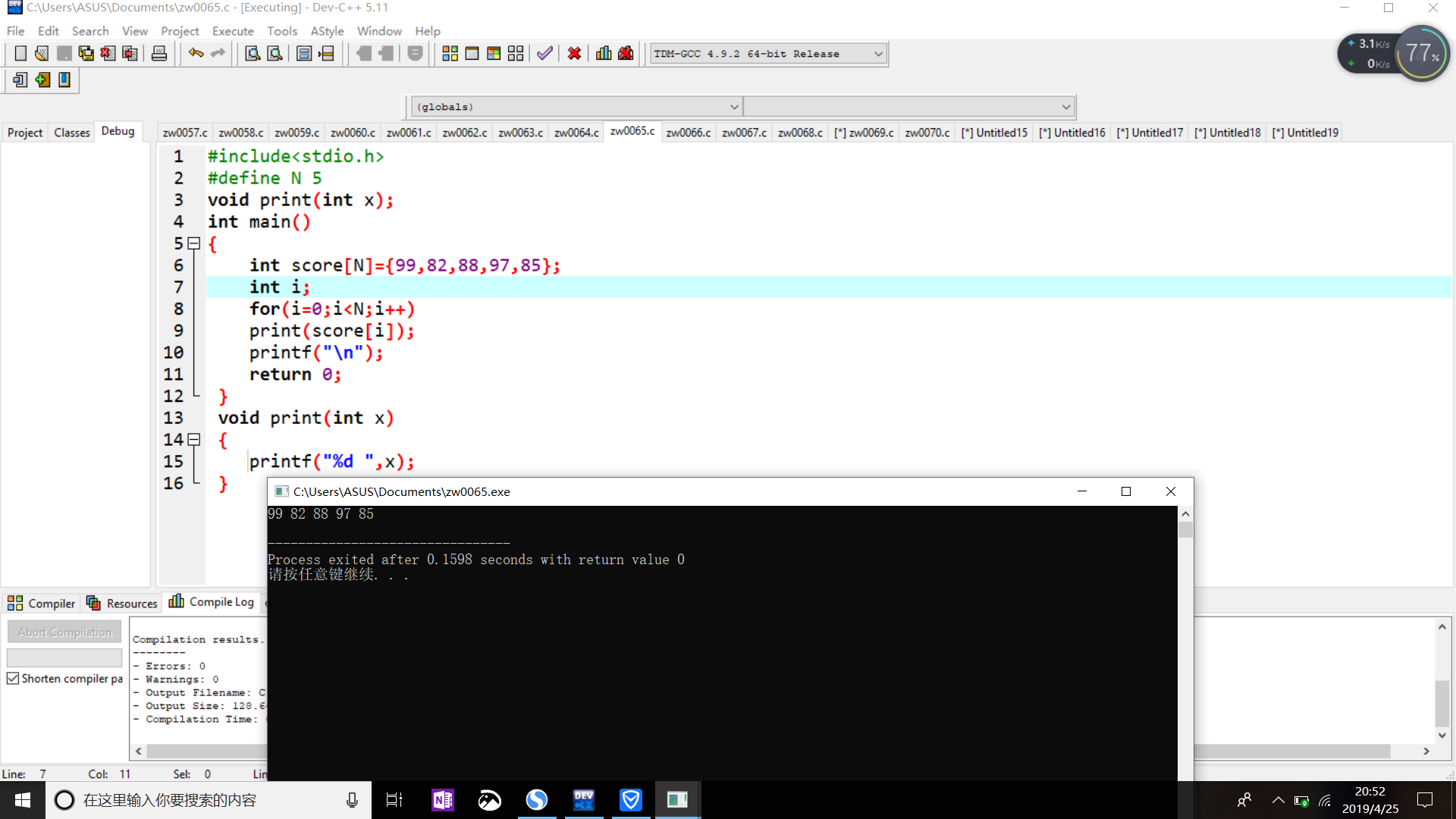
Task: Open the Execute menu
Action: 232,31
